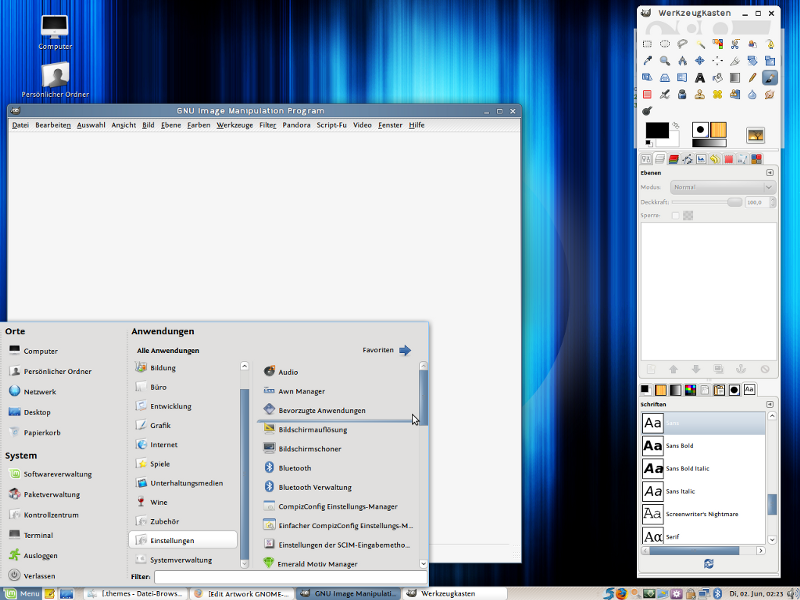Viewport: 800px width, 600px height.
Task: Click the Verlassen entry in the menu
Action: click(32, 576)
